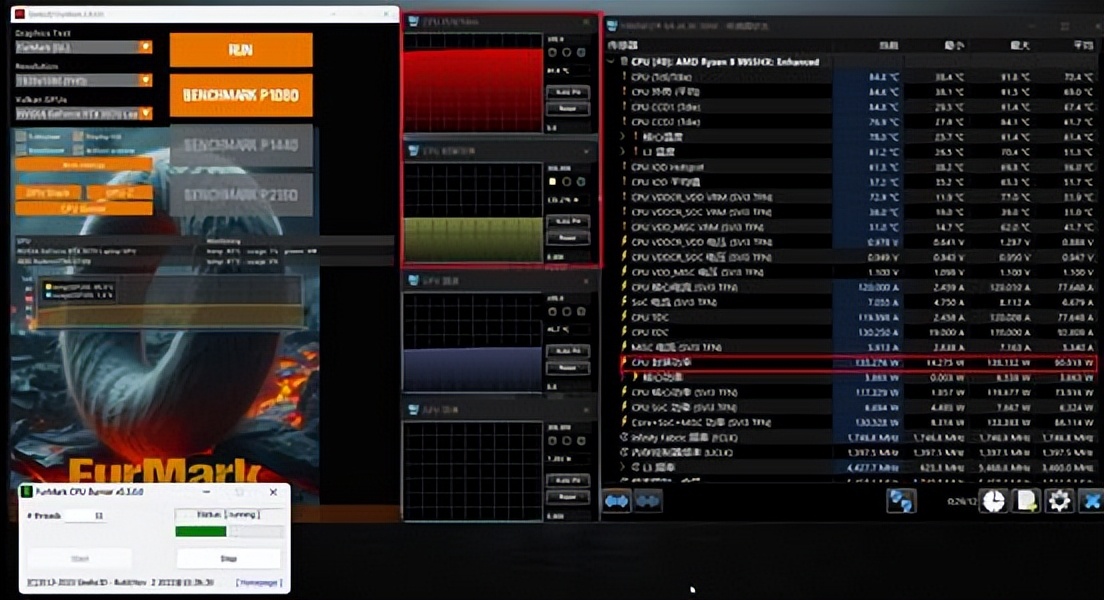Select the Infinity Fabric 频率 (FCLK) row
Image resolution: width=1104 pixels, height=600 pixels.
[x=858, y=437]
